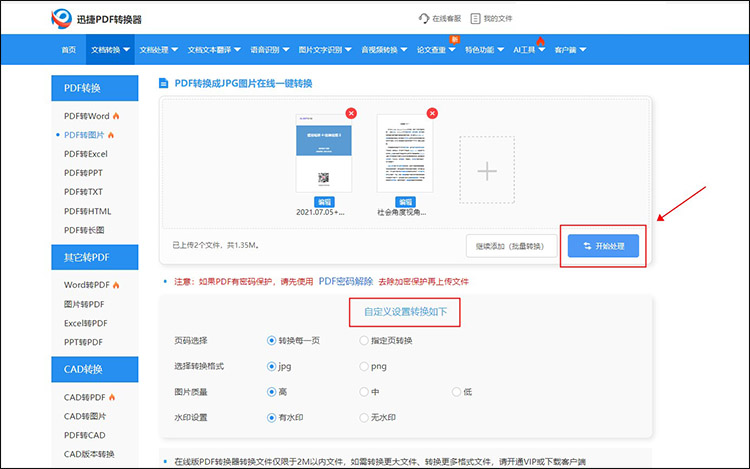The height and width of the screenshot is (469, 750).
Task: Click the 在线客服 headset icon
Action: point(424,19)
